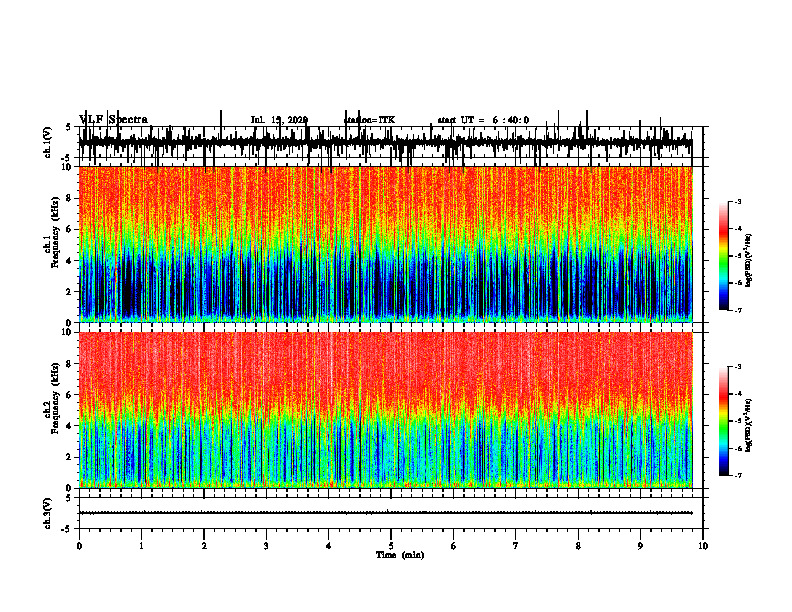
Task: Click the '5' tick on the time axis
Action: pos(391,546)
